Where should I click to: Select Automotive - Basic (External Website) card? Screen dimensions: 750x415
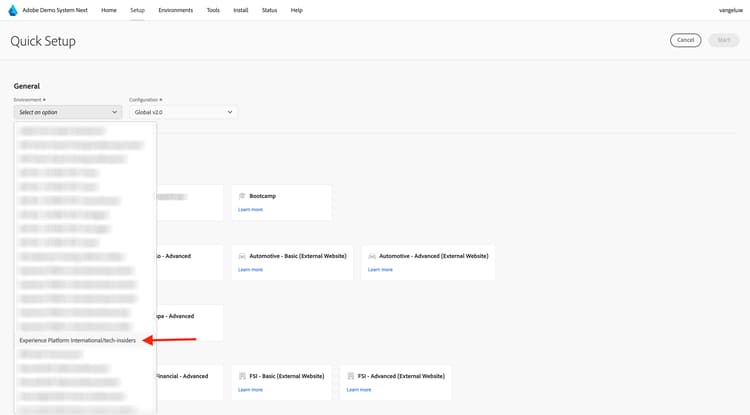292,262
